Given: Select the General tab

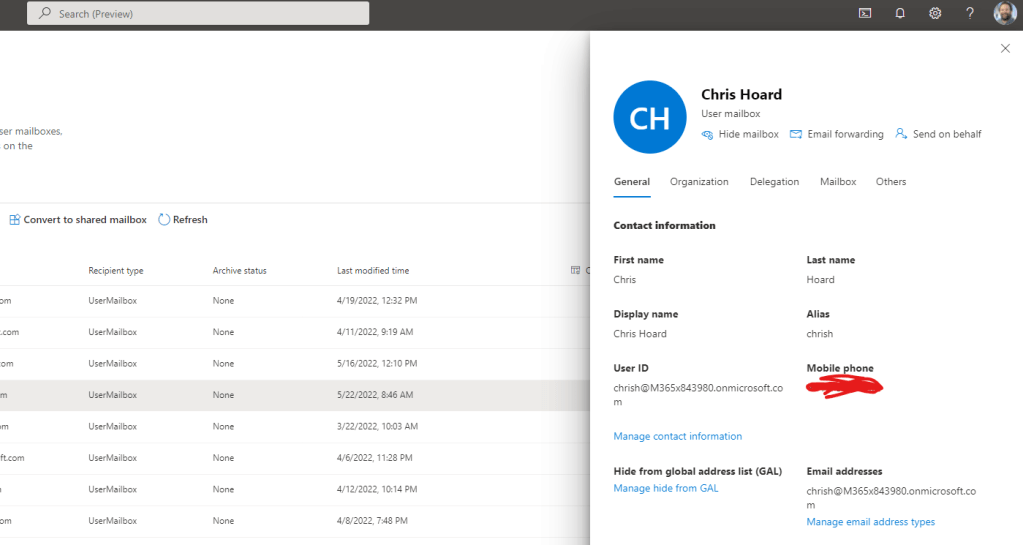Looking at the screenshot, I should [632, 182].
